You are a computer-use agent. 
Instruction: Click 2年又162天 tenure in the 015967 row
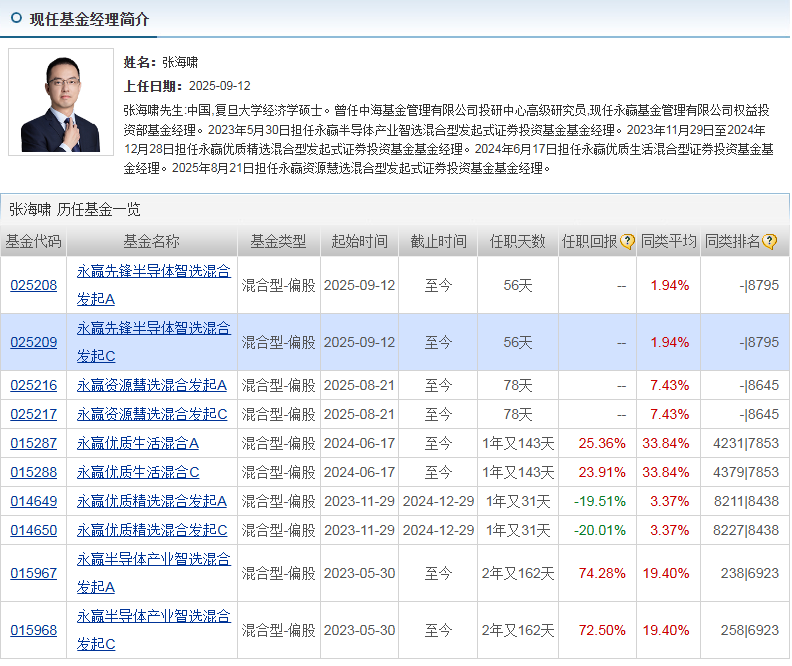(x=518, y=574)
